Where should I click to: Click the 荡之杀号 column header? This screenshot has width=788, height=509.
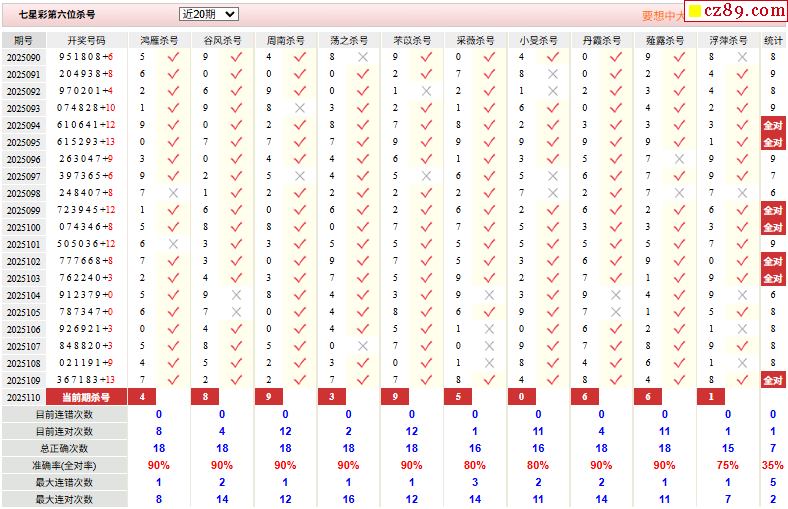pyautogui.click(x=349, y=40)
